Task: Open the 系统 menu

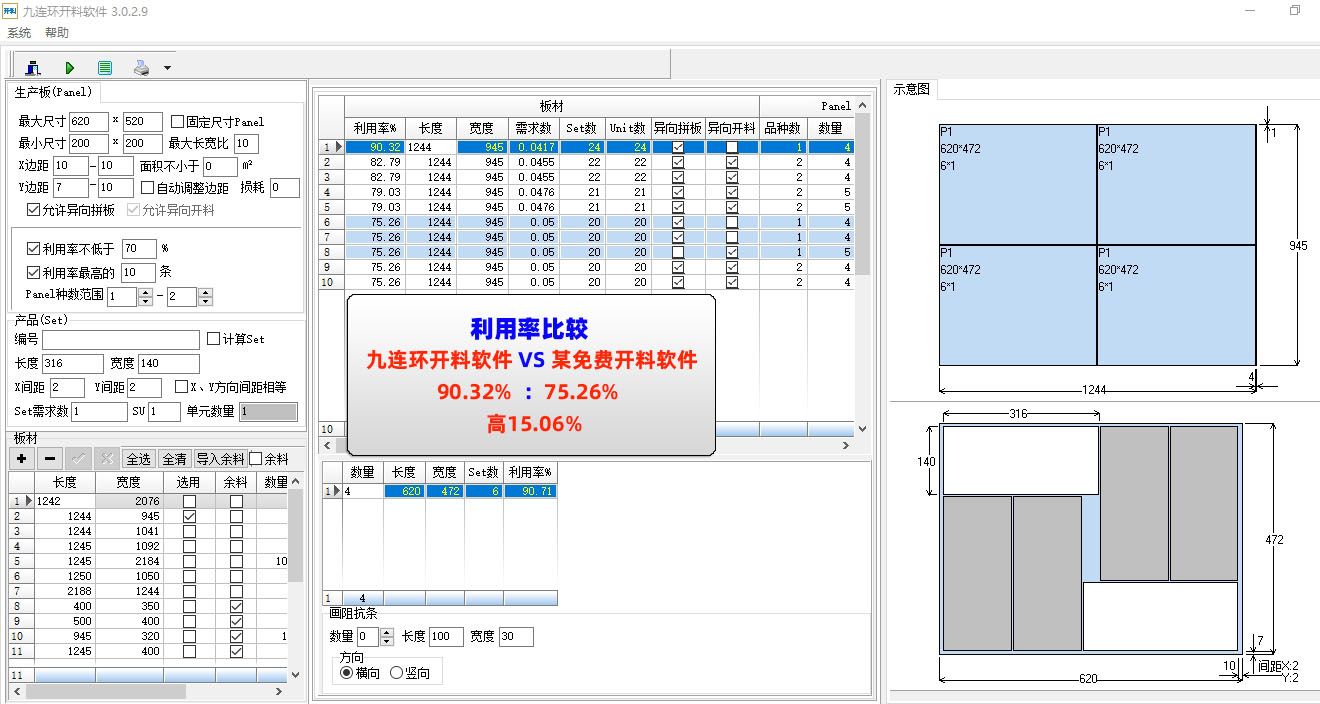Action: [x=19, y=33]
